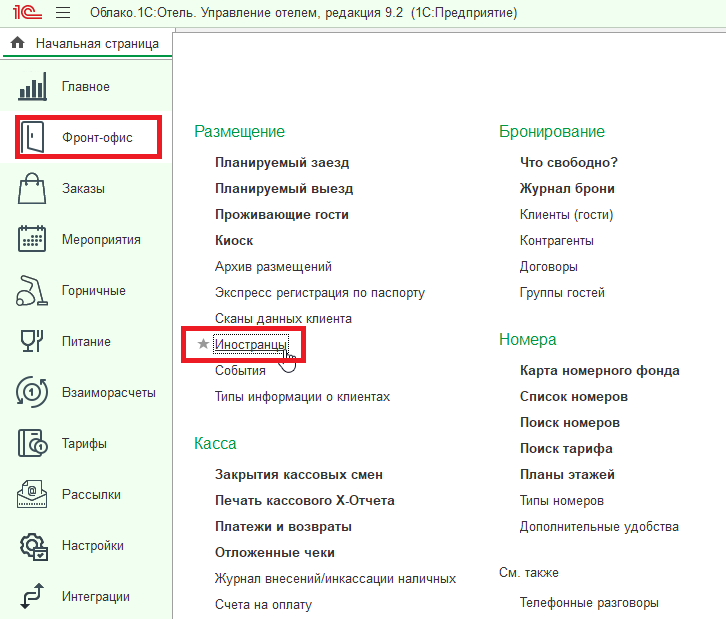726x619 pixels.
Task: Open Закрытия кассовых смен
Action: (299, 475)
